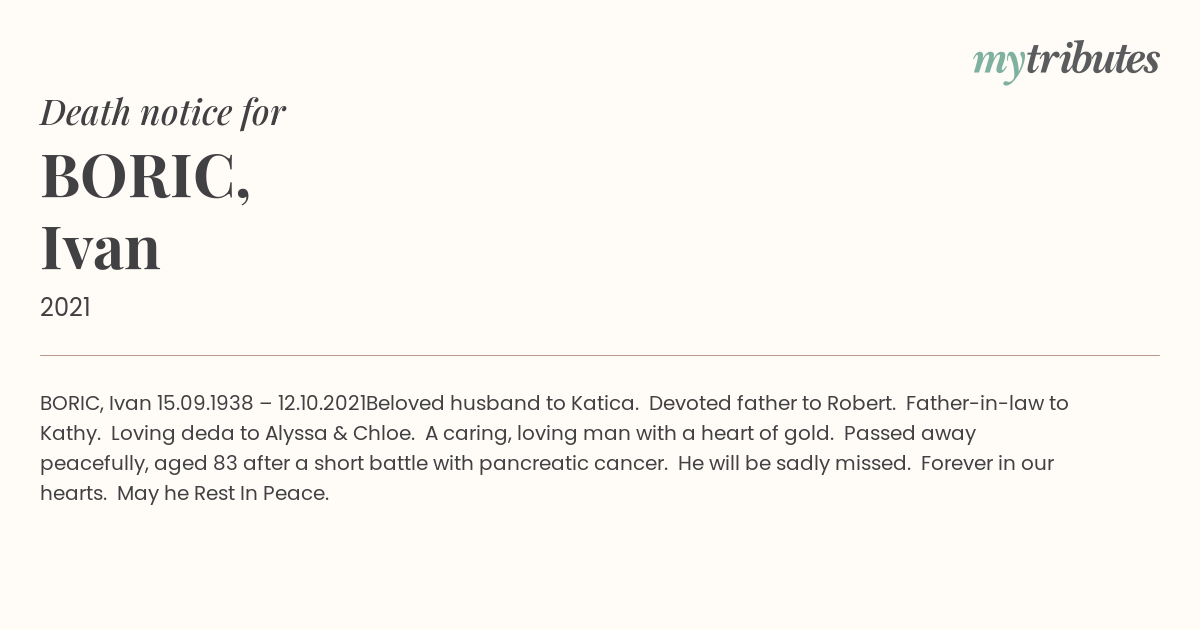Click the horizontal divider line

pos(600,355)
